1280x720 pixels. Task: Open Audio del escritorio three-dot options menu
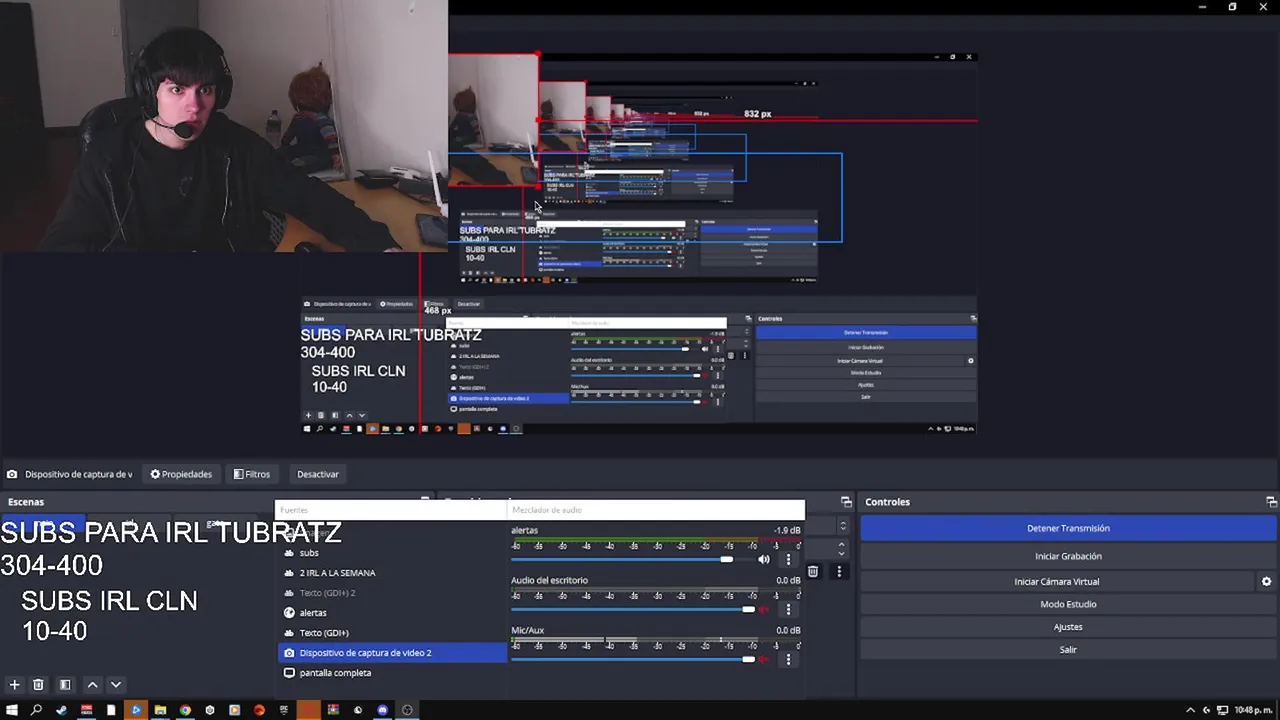tap(788, 609)
